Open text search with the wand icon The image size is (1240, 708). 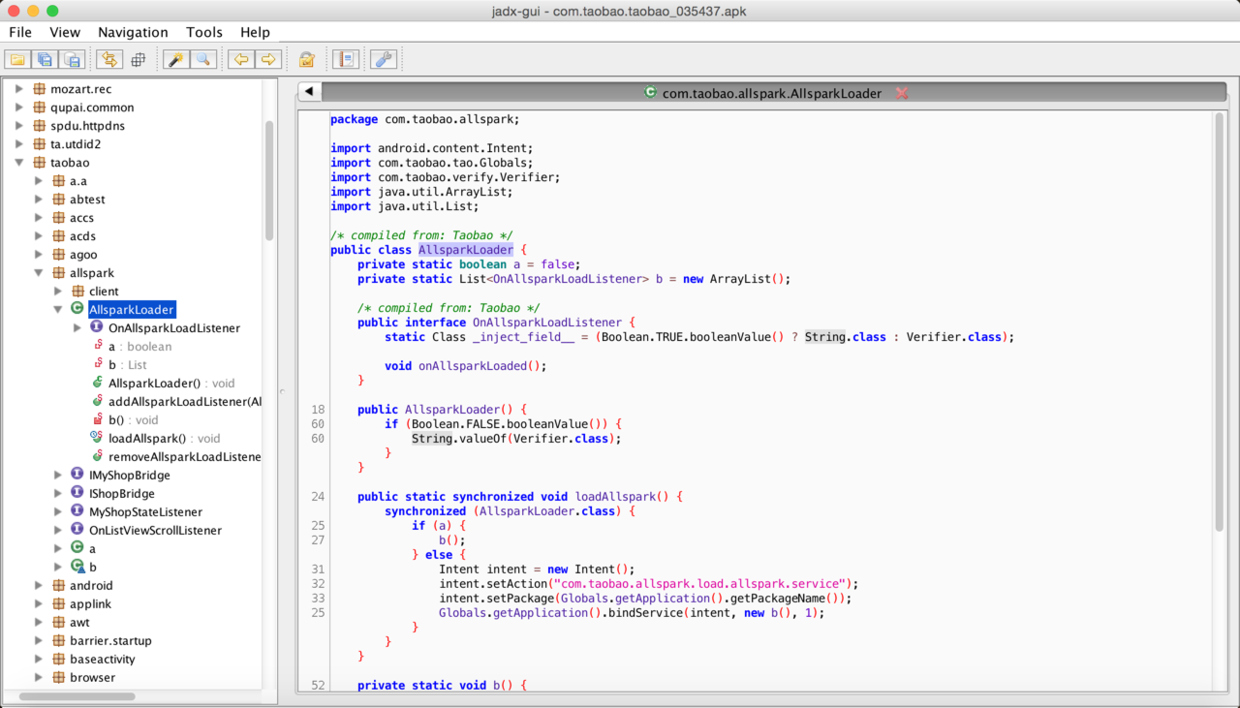click(x=176, y=60)
